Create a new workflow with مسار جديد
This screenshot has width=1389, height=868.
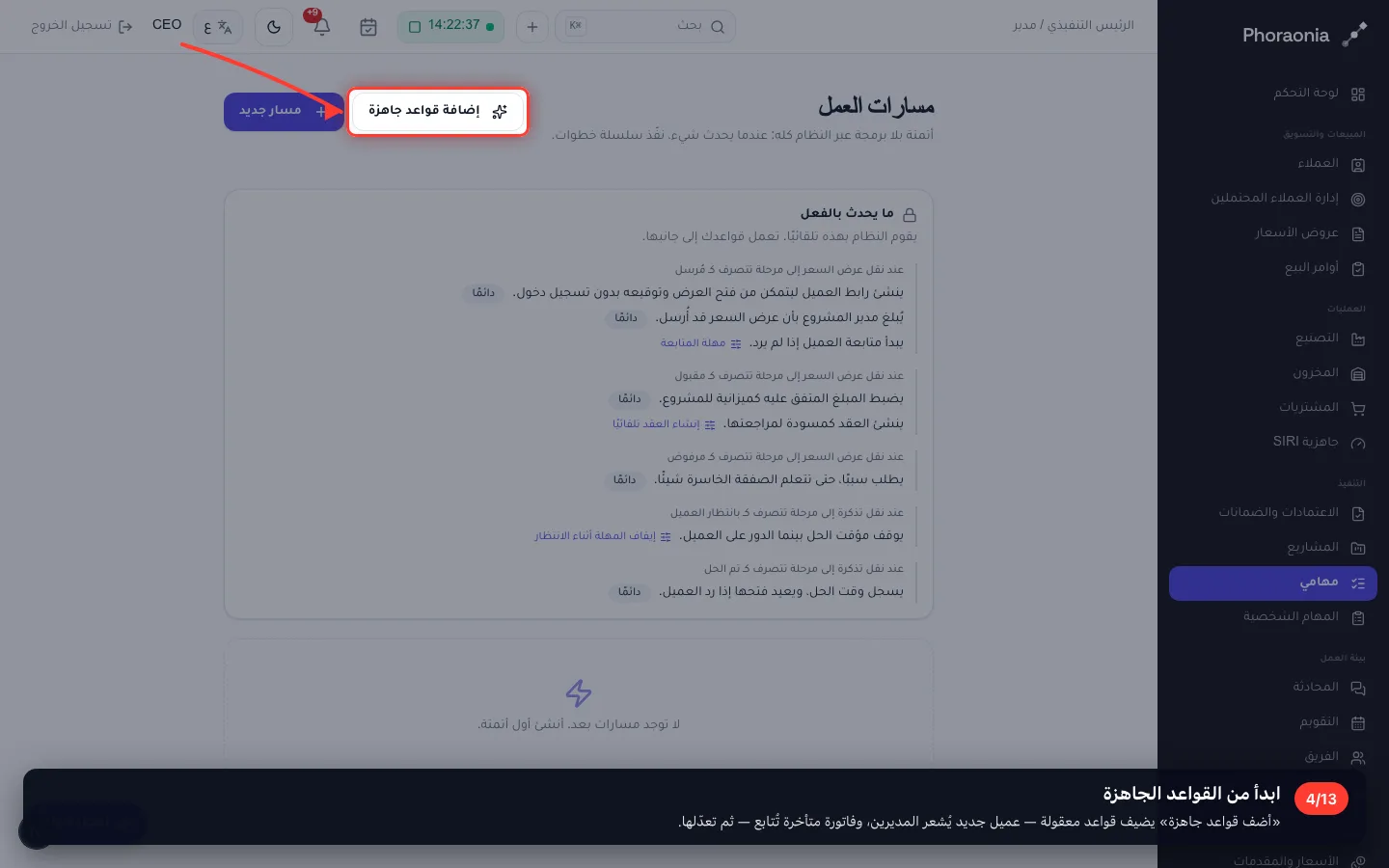(x=284, y=112)
